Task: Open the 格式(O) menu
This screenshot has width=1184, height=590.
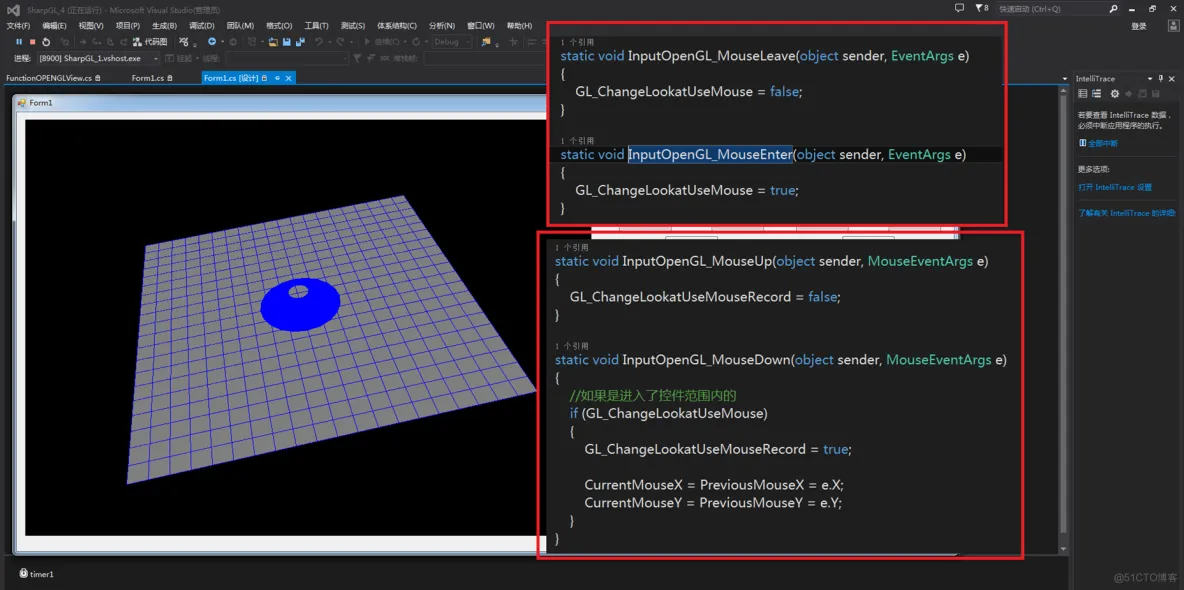Action: click(x=279, y=26)
